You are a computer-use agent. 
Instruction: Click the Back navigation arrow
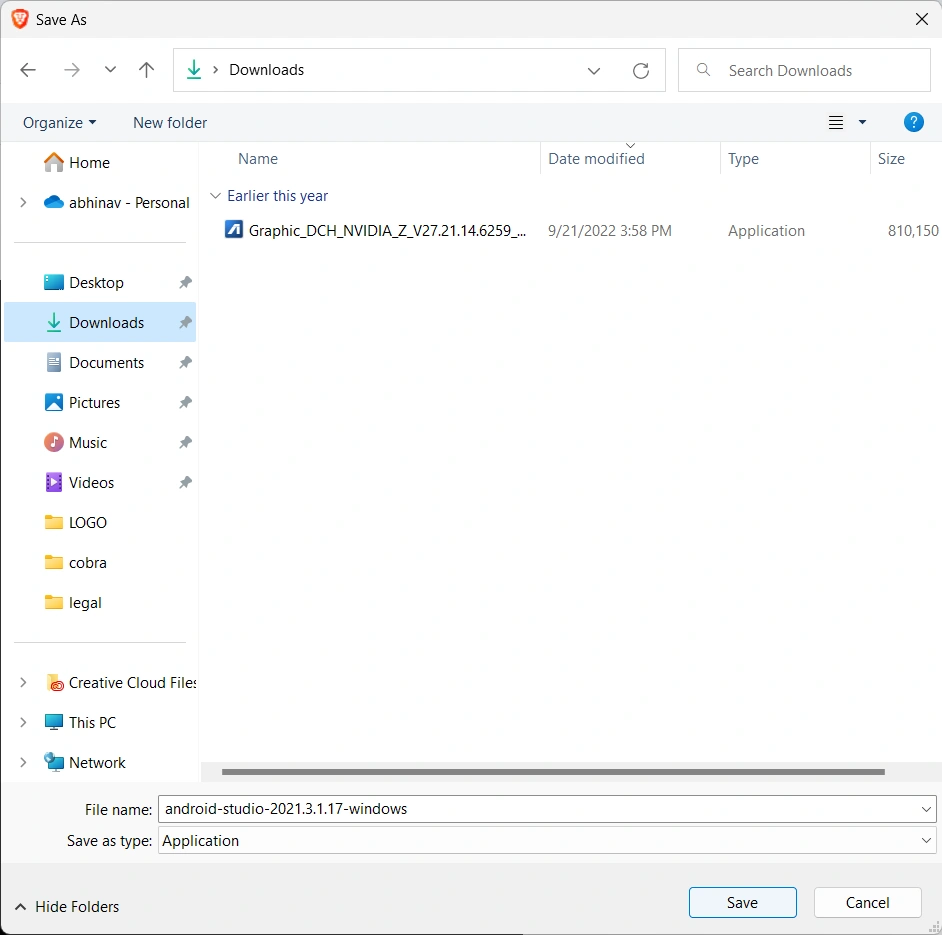click(x=28, y=70)
